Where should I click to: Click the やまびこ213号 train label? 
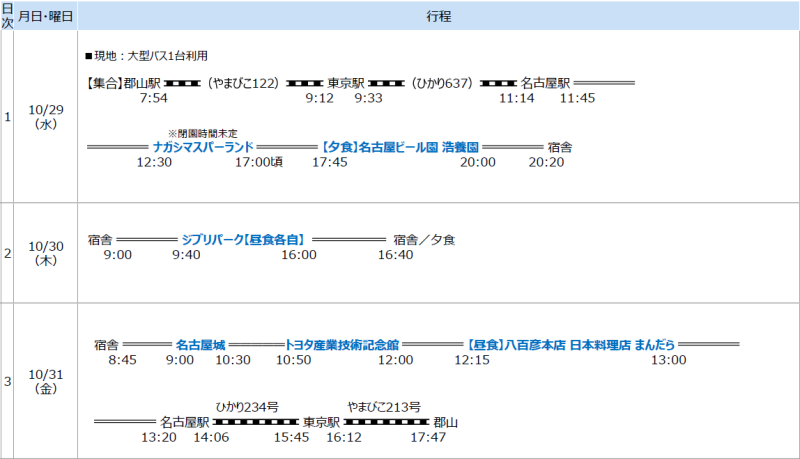383,407
